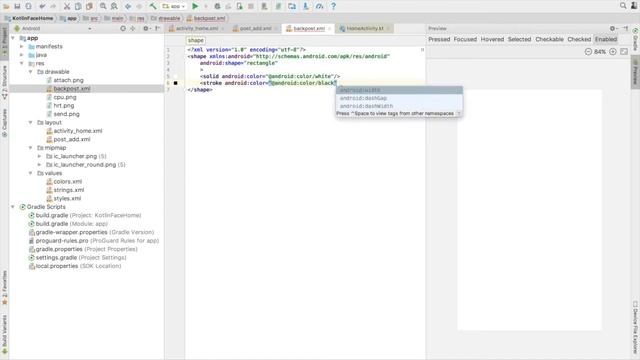
Task: Zoom in the preview with plus icon
Action: click(613, 52)
